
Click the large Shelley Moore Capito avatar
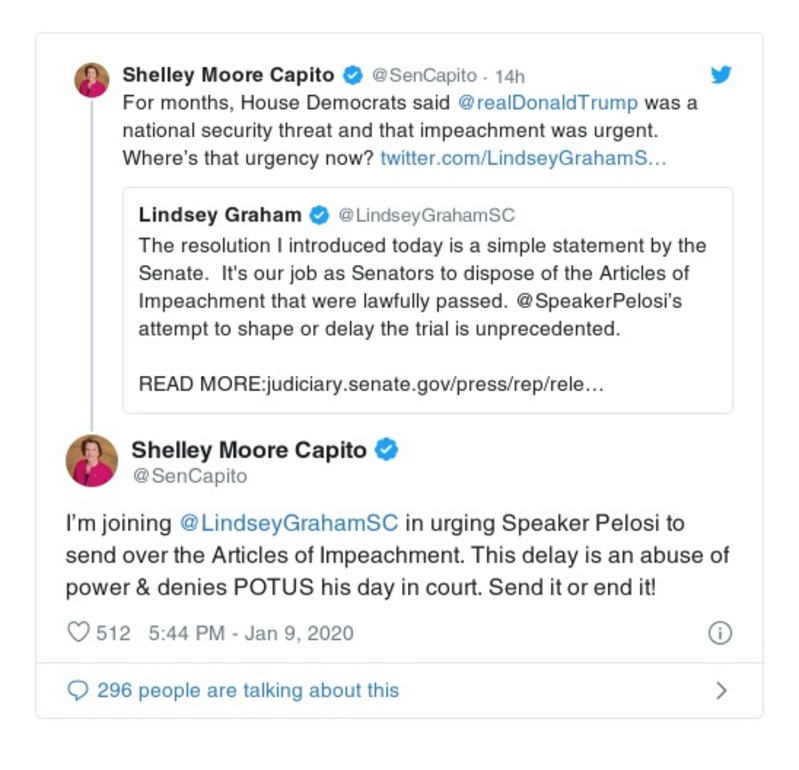(92, 461)
